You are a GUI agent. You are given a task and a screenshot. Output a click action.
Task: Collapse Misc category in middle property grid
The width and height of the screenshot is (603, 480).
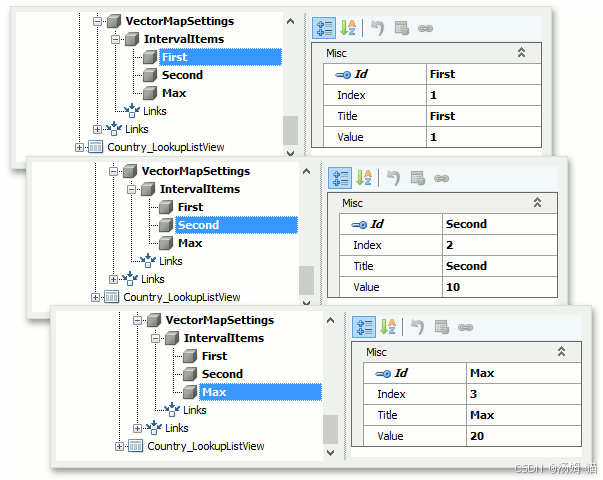pyautogui.click(x=538, y=203)
